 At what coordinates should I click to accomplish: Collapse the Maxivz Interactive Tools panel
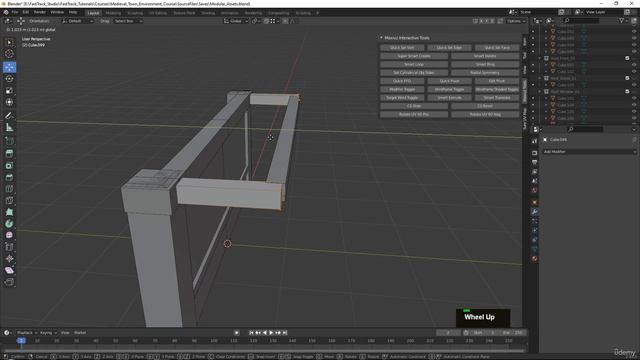pyautogui.click(x=381, y=38)
